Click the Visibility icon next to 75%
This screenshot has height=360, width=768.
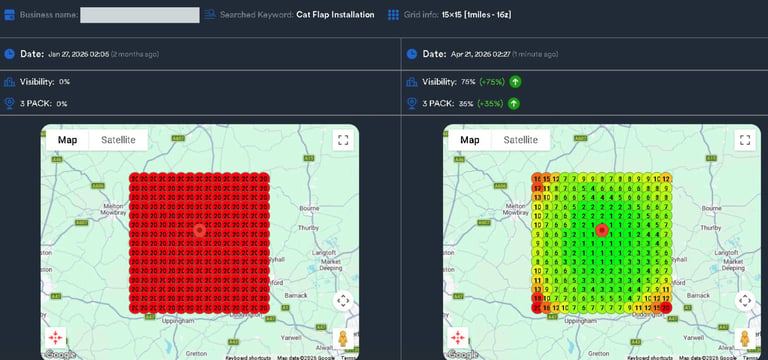point(412,82)
